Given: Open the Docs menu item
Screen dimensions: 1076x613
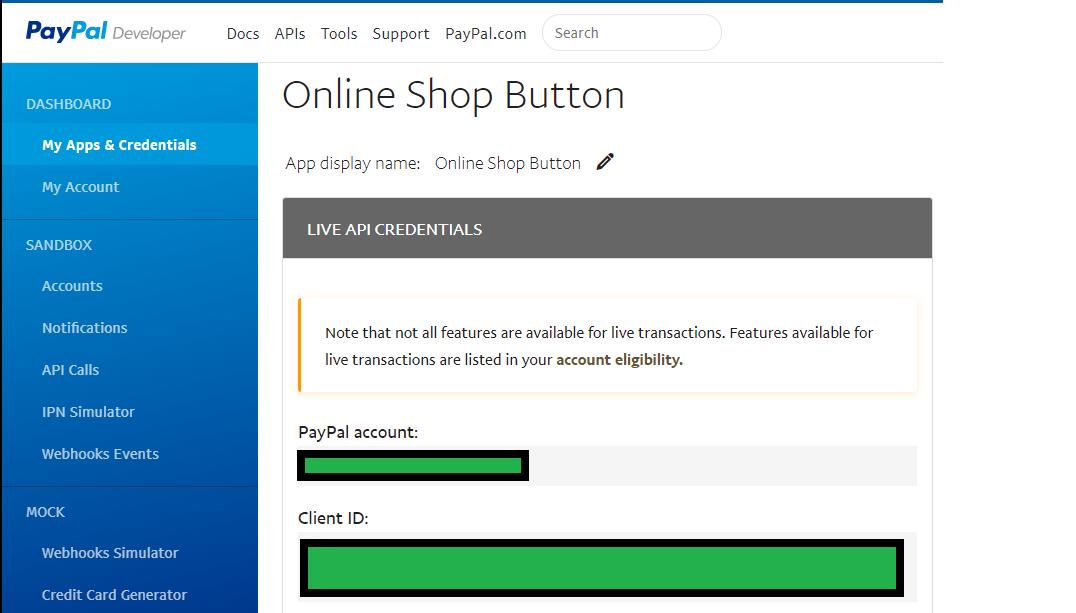Looking at the screenshot, I should pos(243,33).
